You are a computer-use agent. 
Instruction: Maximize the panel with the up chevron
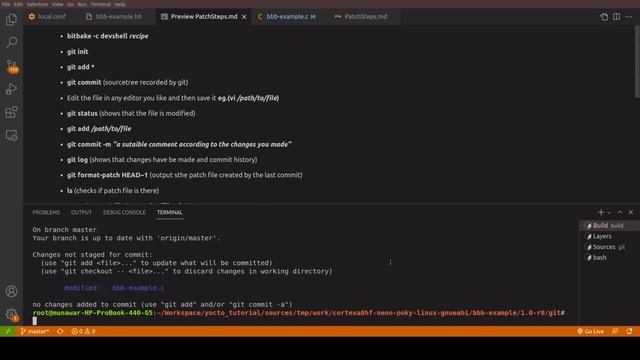pos(620,212)
